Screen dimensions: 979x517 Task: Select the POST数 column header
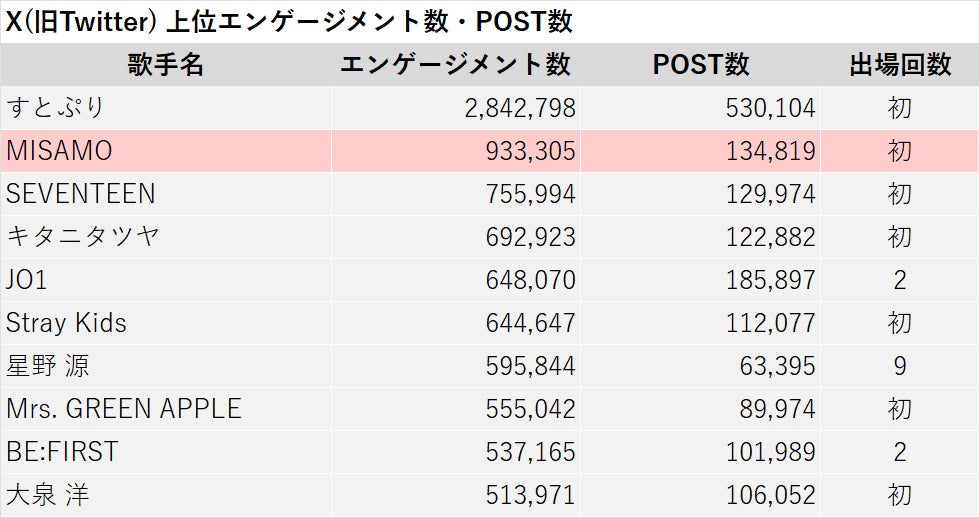pyautogui.click(x=700, y=65)
